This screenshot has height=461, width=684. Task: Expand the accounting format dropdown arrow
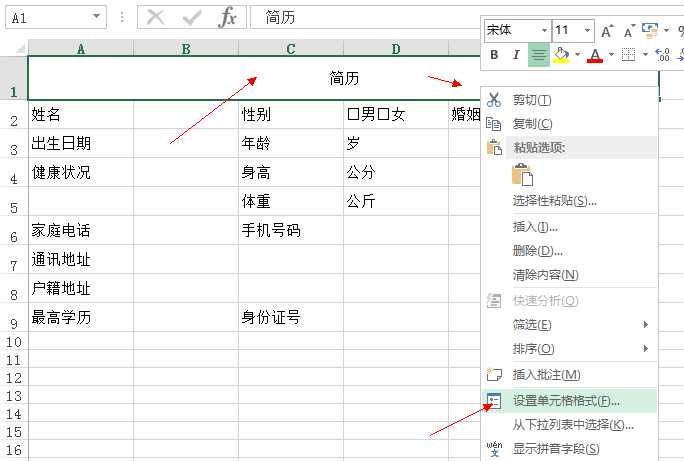[667, 30]
